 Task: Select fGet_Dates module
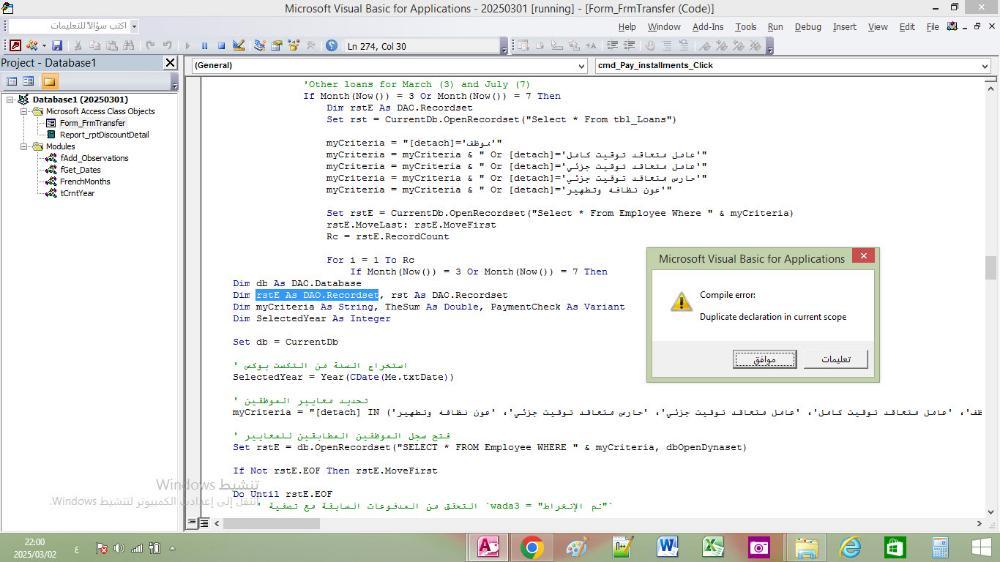80,170
